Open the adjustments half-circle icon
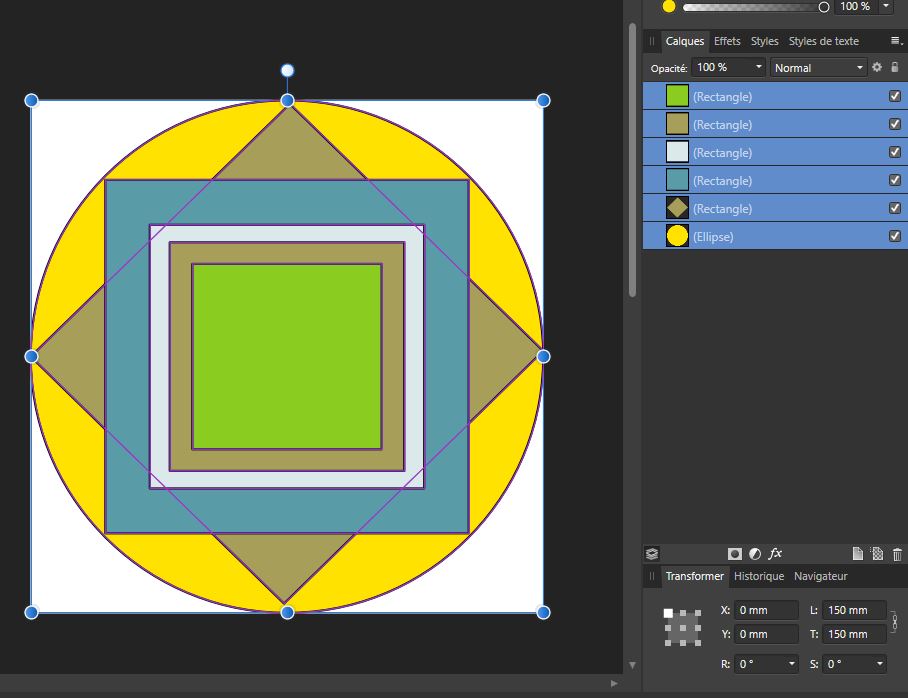This screenshot has height=698, width=908. (755, 554)
